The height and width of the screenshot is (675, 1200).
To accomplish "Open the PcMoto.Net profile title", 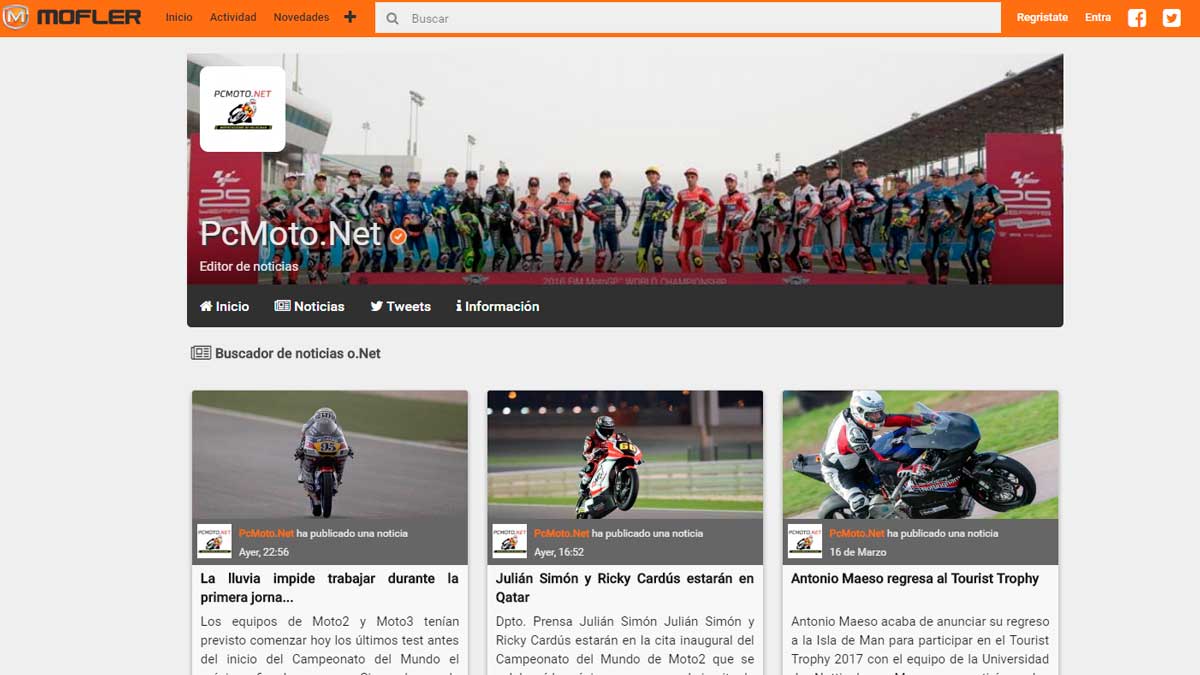I will (x=290, y=234).
